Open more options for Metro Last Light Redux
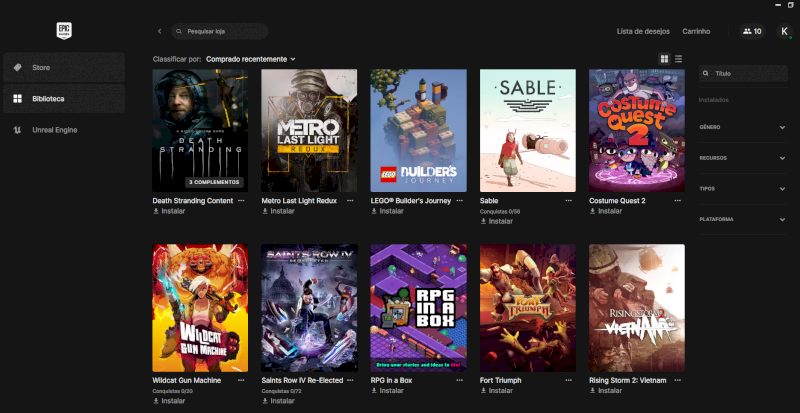This screenshot has width=800, height=413. pyautogui.click(x=350, y=201)
